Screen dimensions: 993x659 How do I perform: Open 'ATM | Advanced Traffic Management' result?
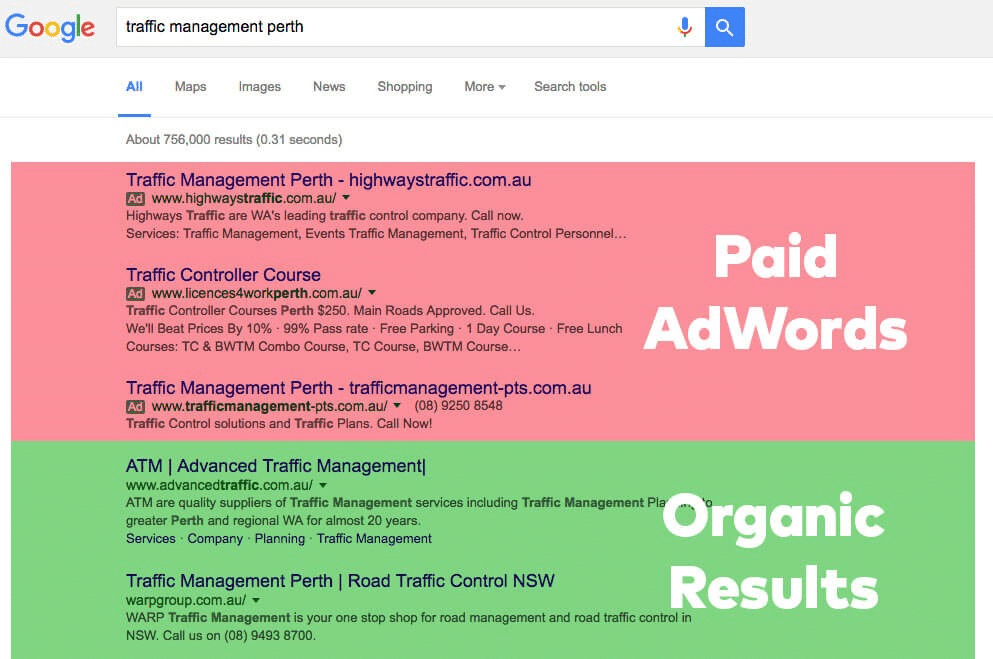276,467
